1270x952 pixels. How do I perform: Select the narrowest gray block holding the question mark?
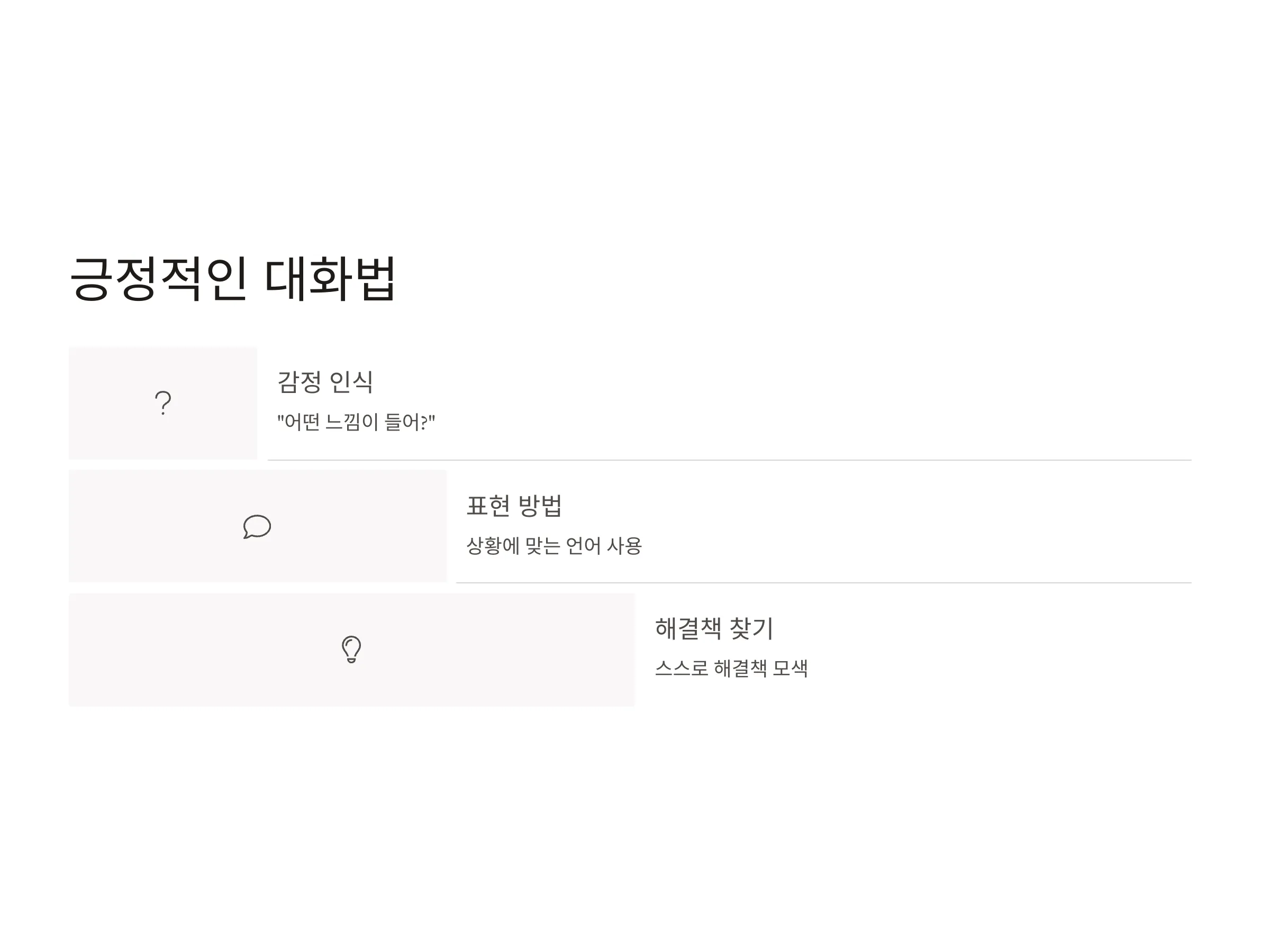coord(163,403)
